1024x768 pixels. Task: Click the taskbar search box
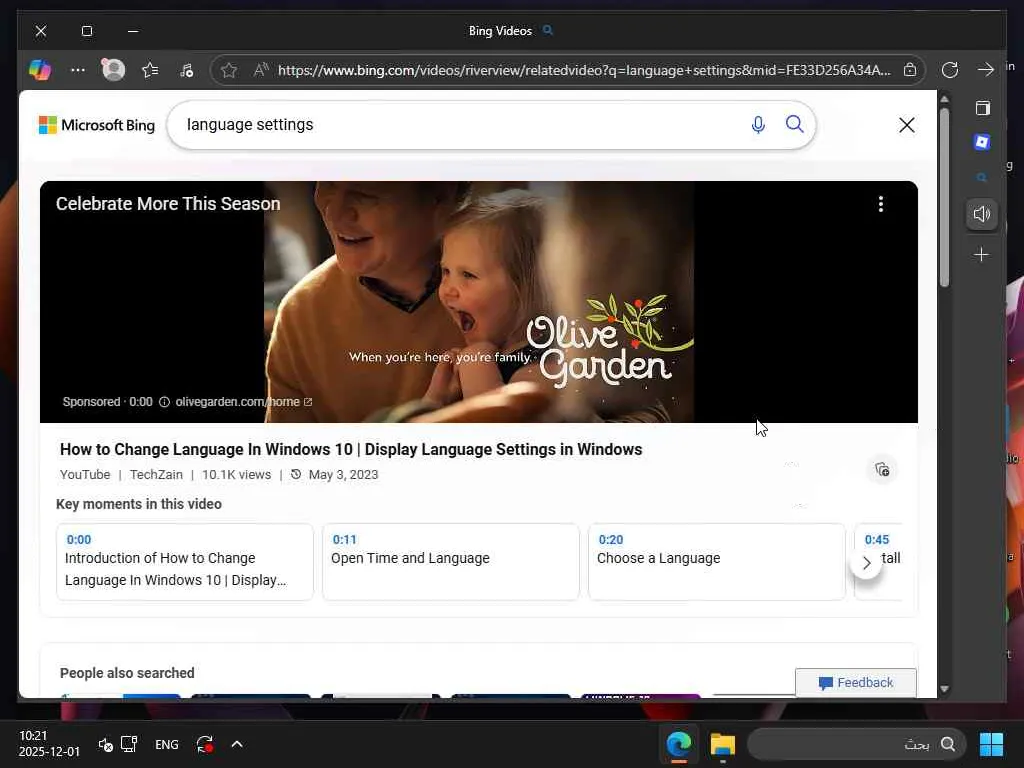pos(856,744)
